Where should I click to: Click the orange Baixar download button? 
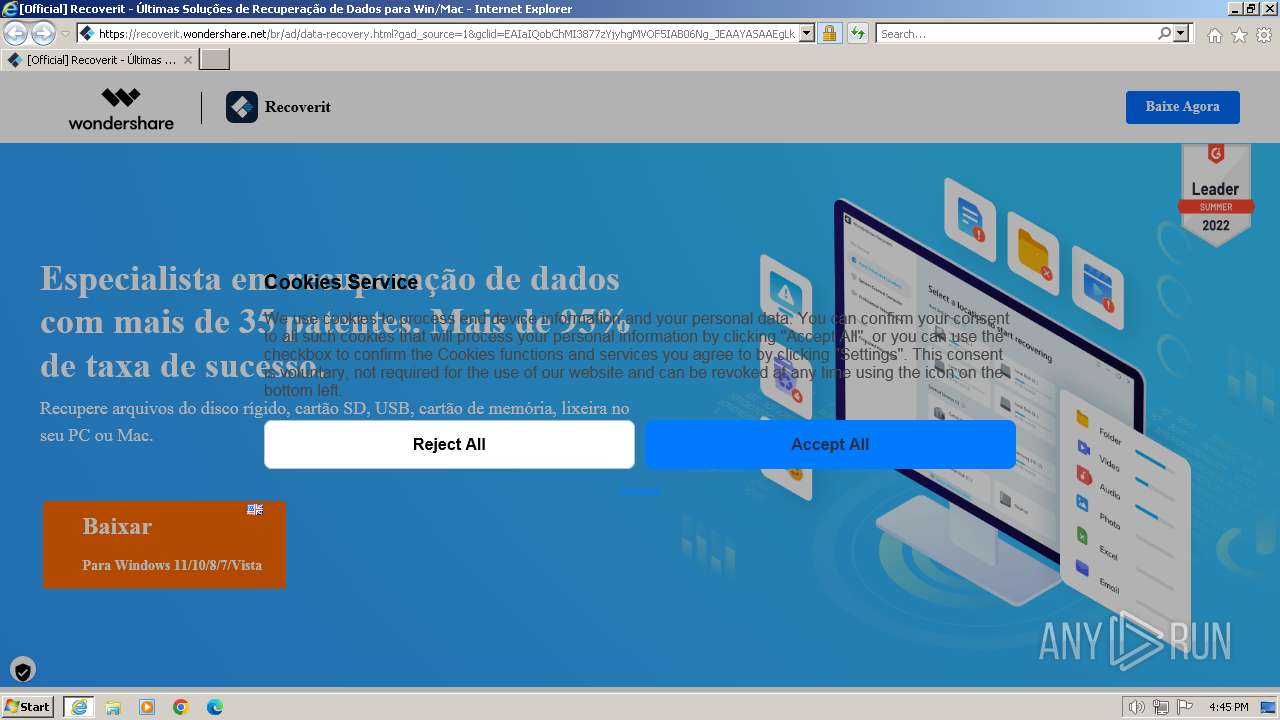pos(164,544)
